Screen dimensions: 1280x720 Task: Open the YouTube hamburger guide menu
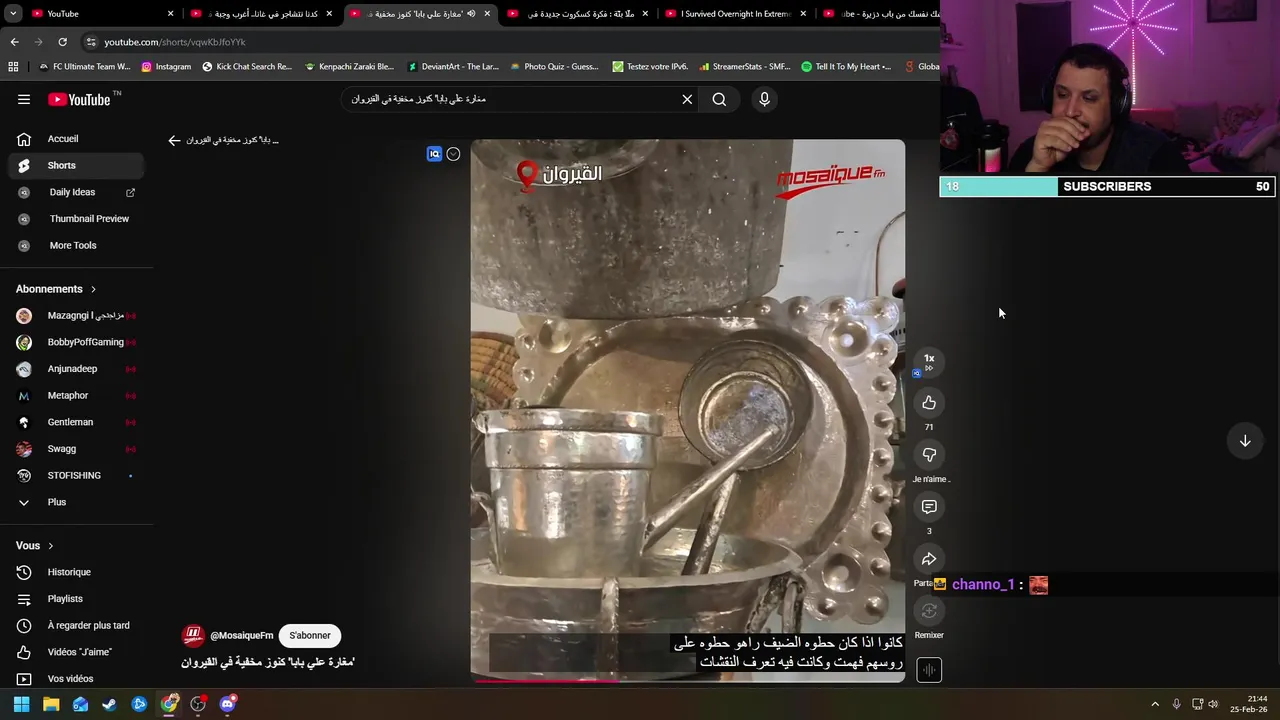[24, 99]
